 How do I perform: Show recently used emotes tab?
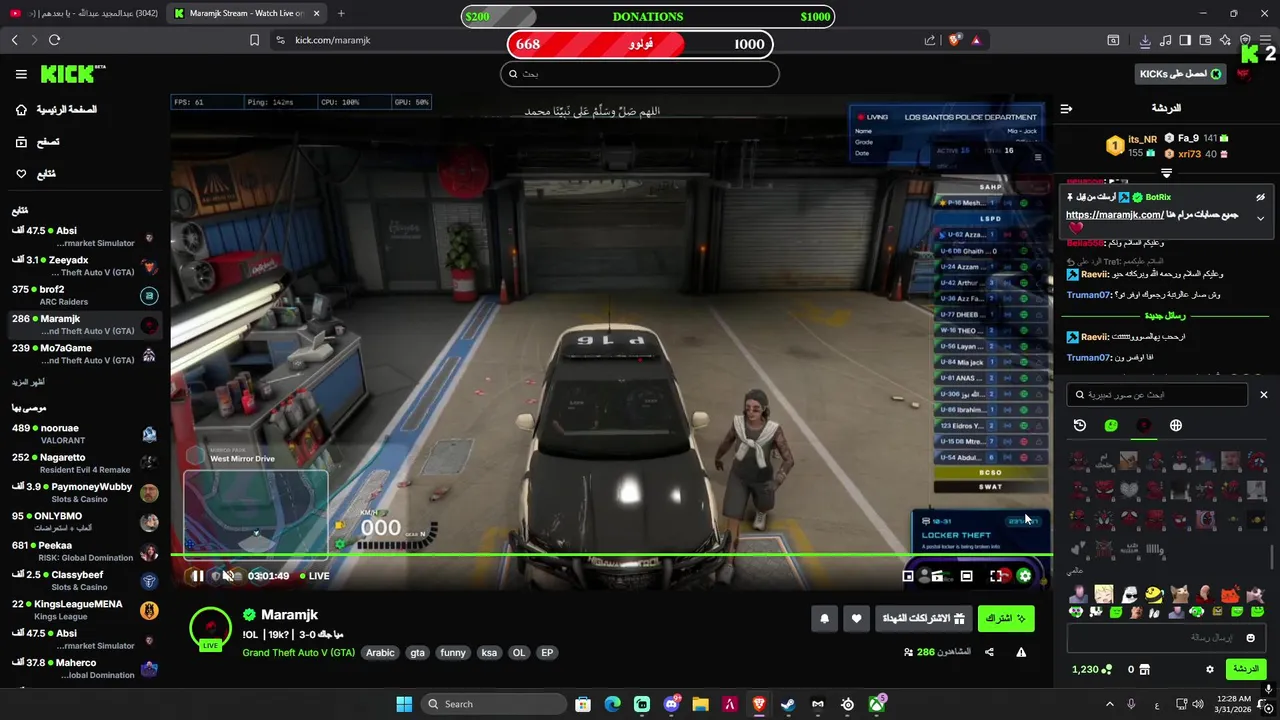coord(1080,425)
